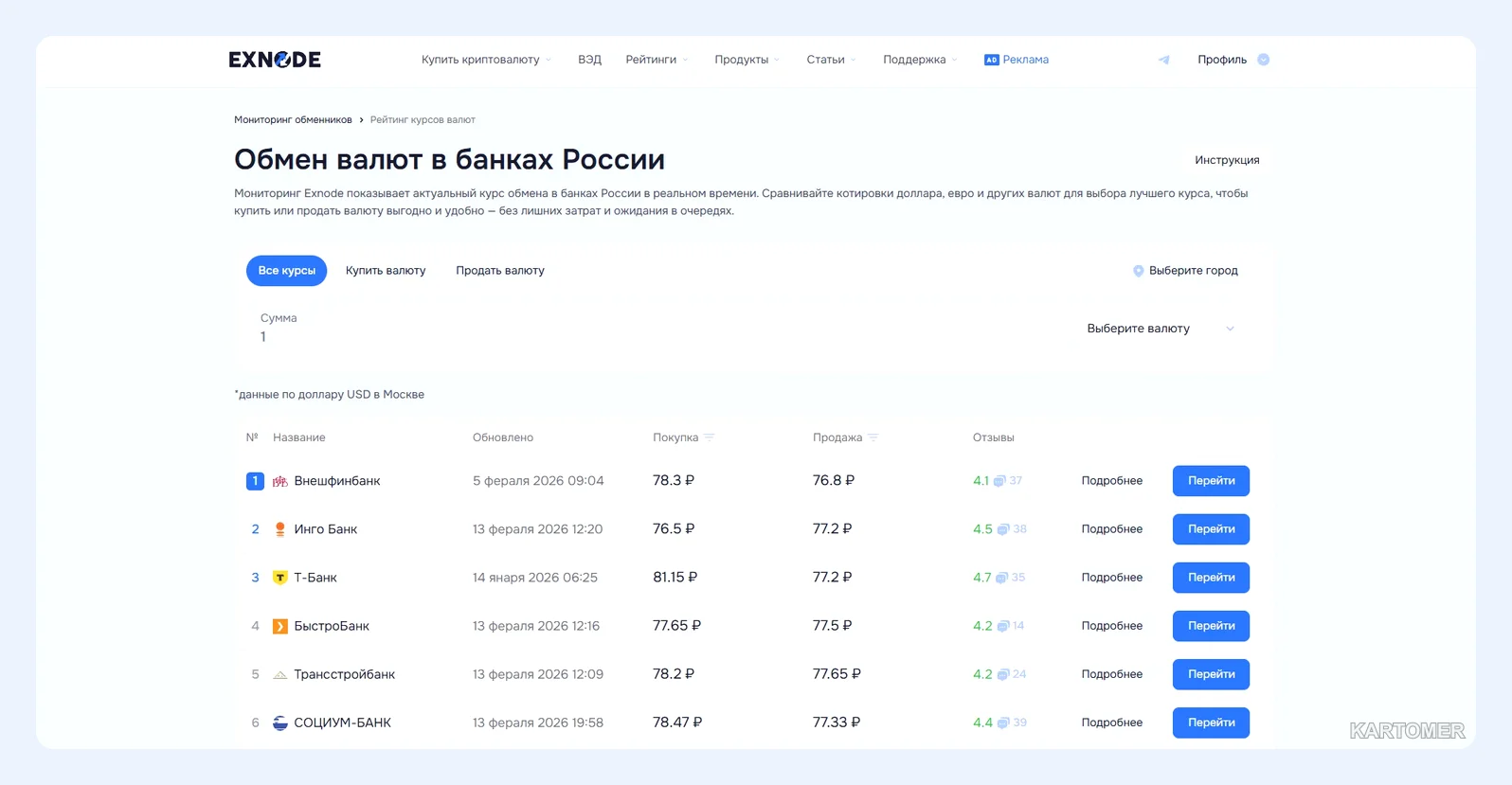Expand the Купить криптовалюту menu
This screenshot has width=1512, height=785.
[x=486, y=60]
